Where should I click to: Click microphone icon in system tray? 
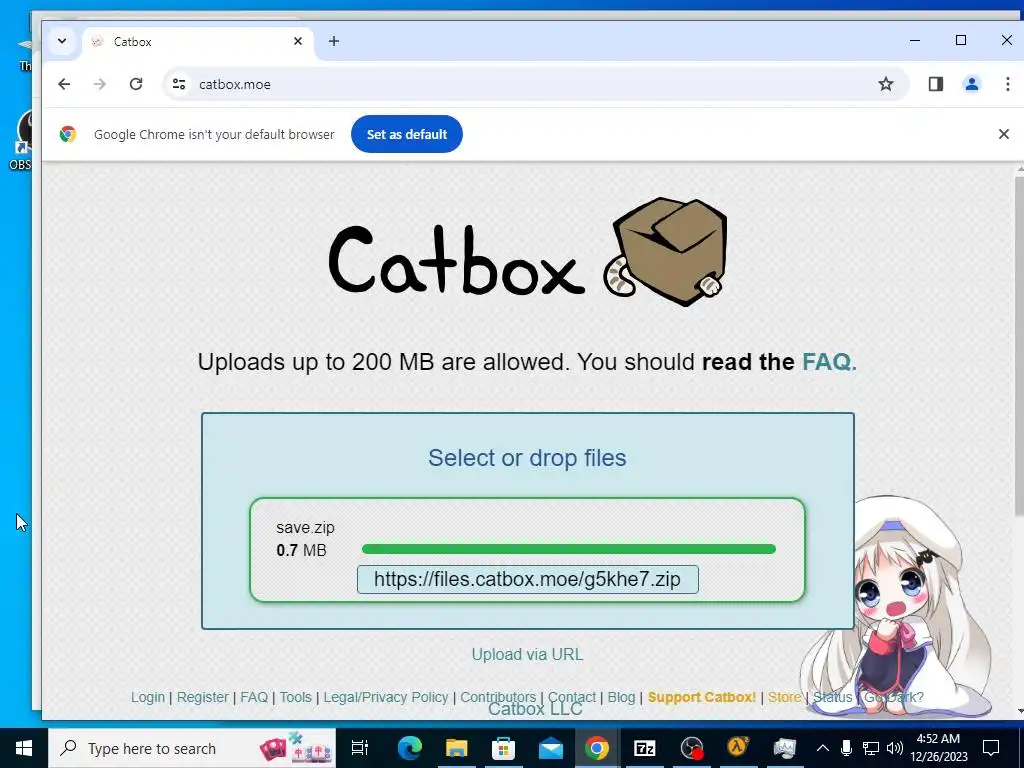pos(846,748)
